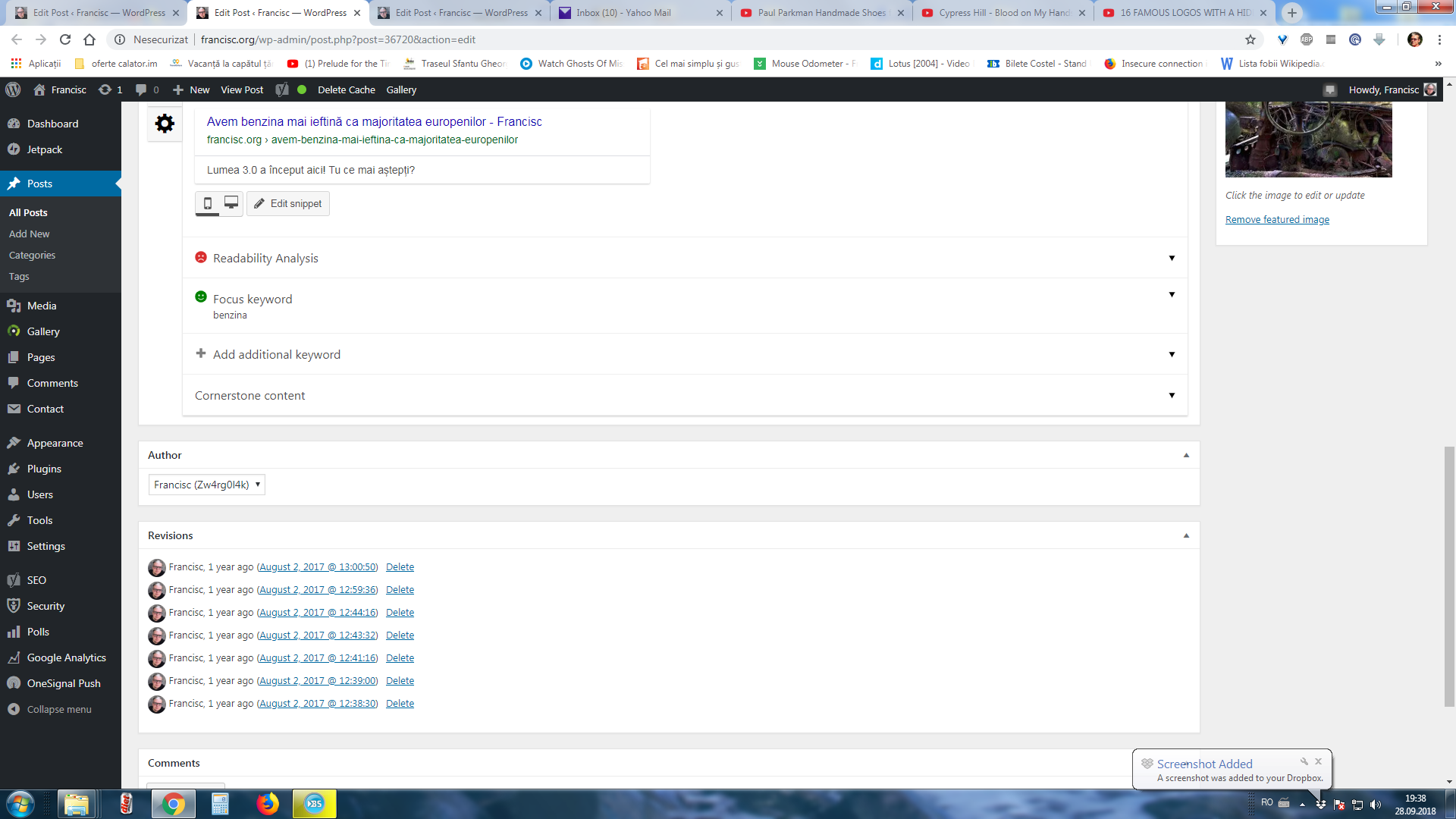Open Media in the sidebar
This screenshot has width=1456, height=819.
pyautogui.click(x=42, y=306)
